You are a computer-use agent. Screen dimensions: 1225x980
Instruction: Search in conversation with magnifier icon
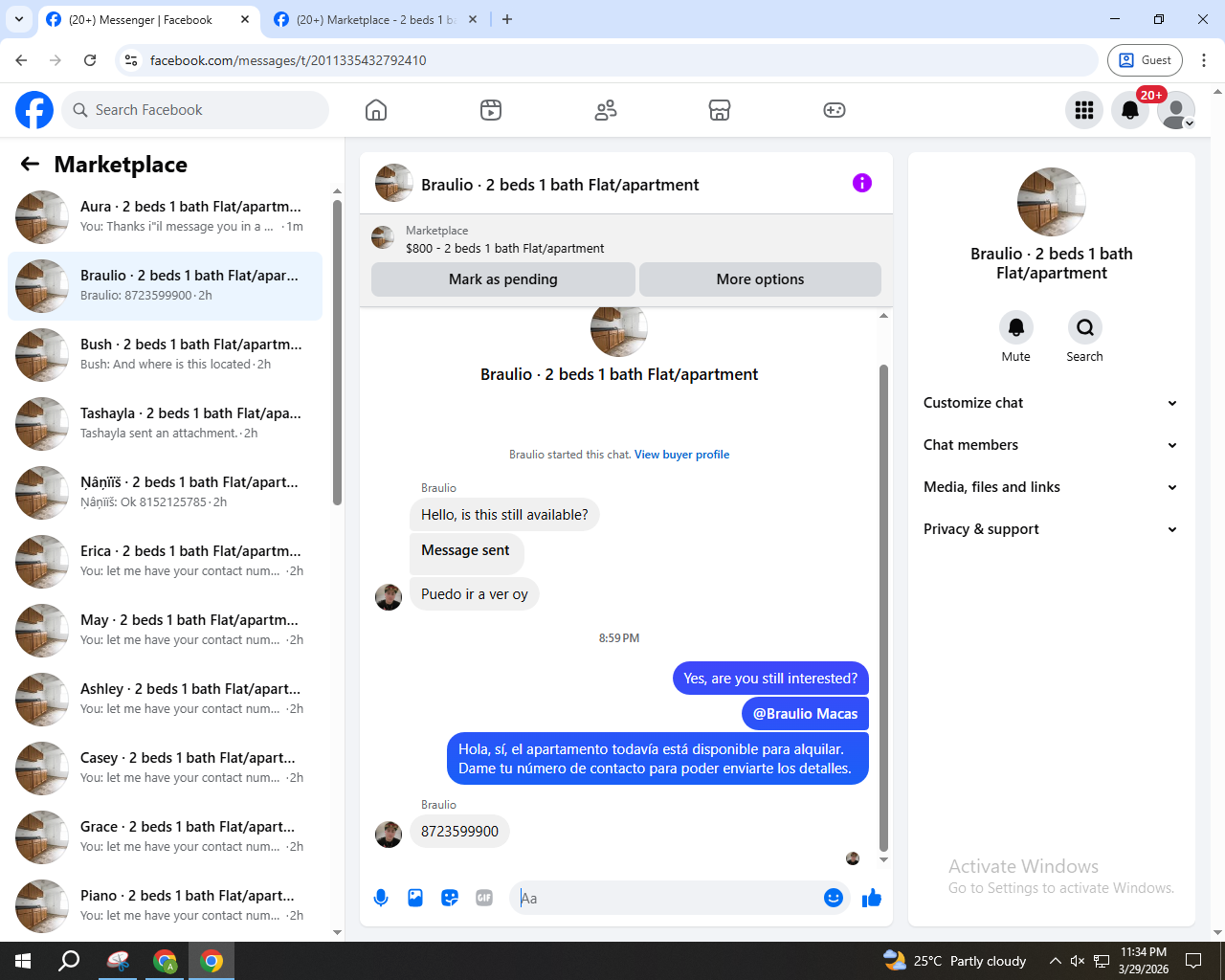(x=1085, y=327)
